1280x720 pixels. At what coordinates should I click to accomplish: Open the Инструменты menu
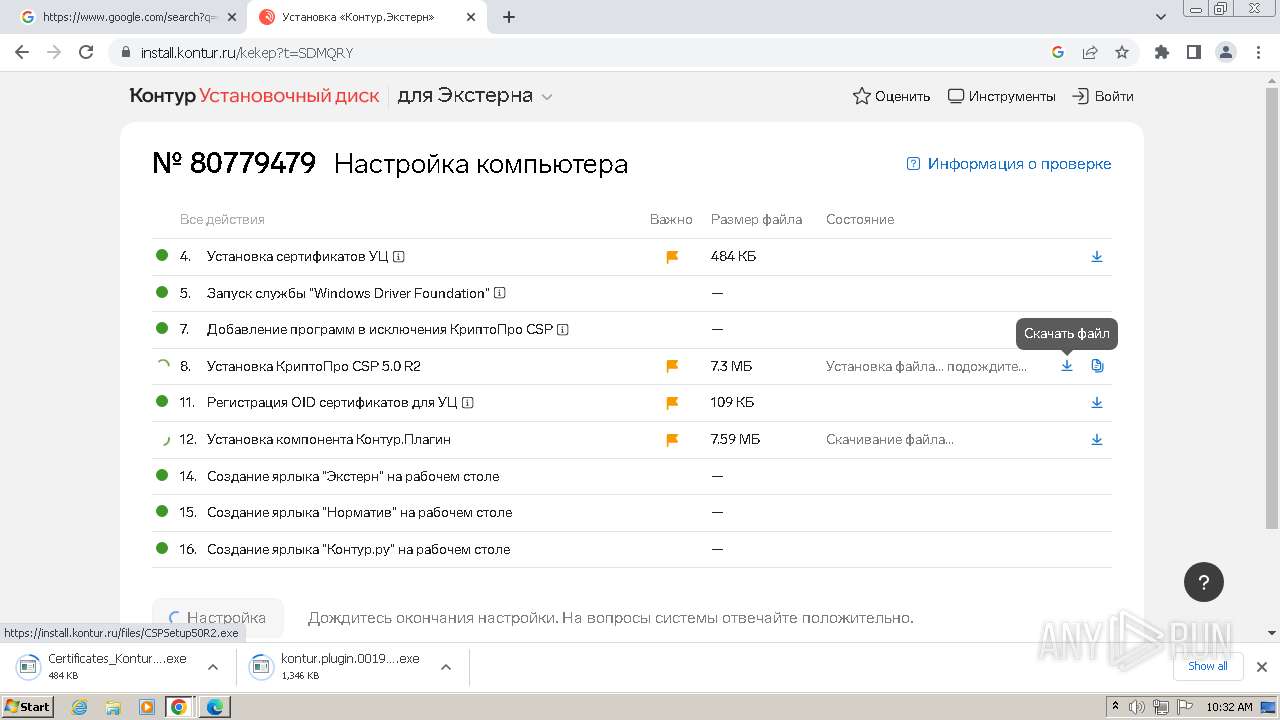(x=1001, y=96)
